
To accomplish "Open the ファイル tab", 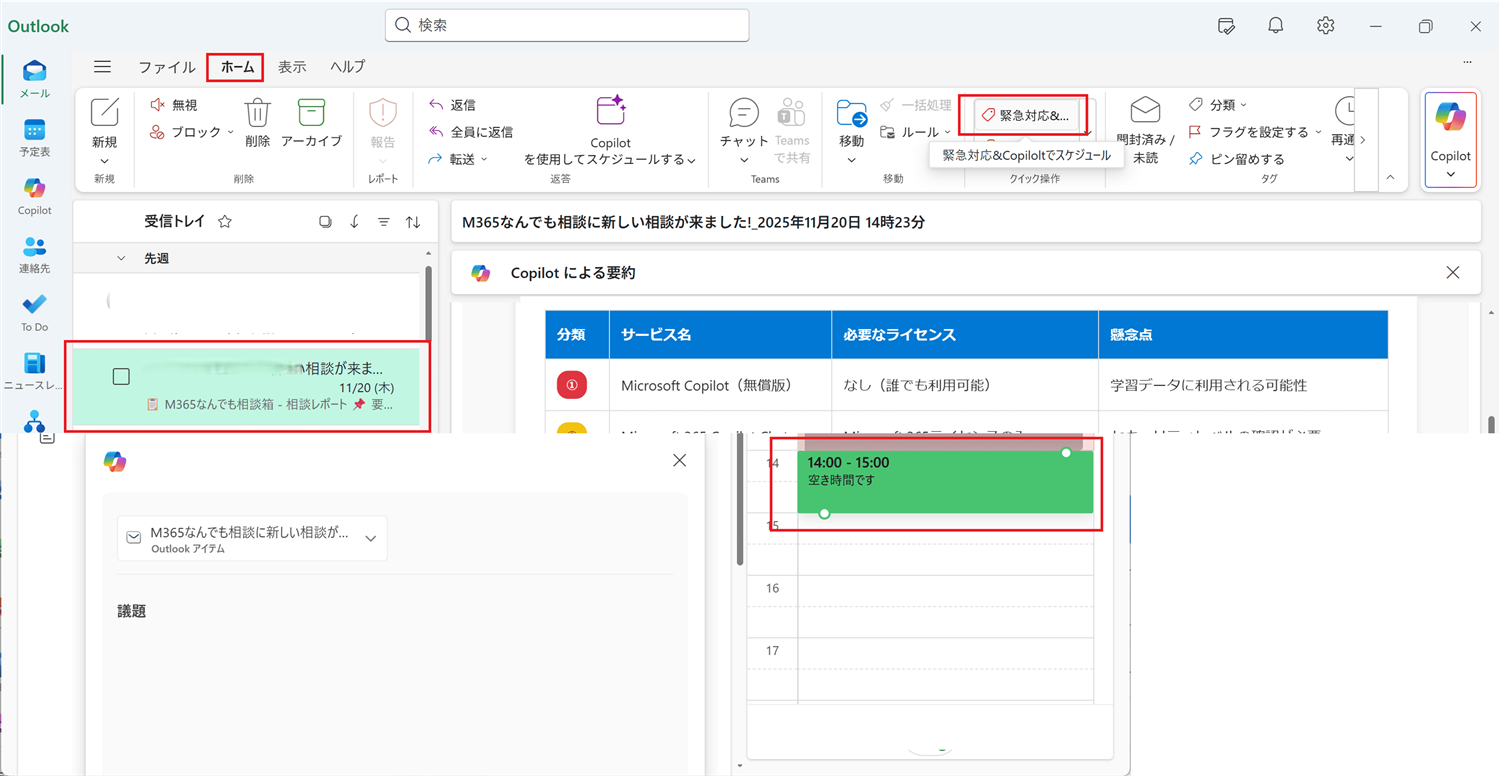I will tap(167, 67).
